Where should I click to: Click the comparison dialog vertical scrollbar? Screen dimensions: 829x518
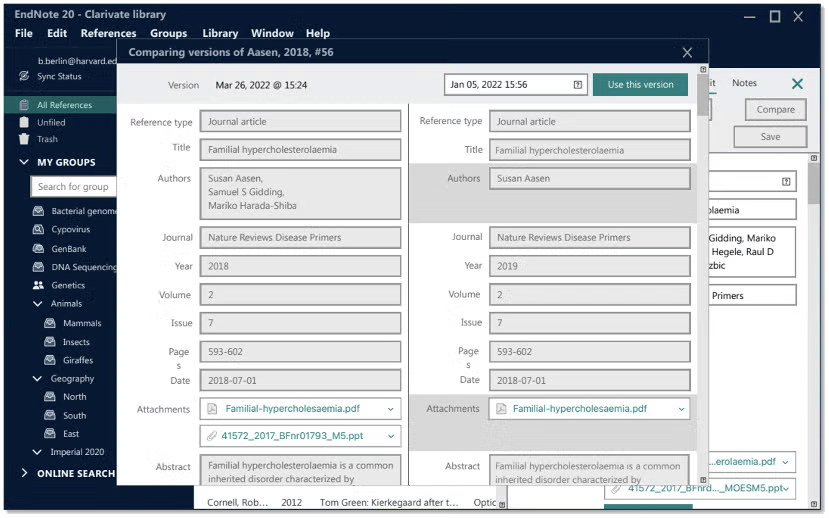click(703, 275)
